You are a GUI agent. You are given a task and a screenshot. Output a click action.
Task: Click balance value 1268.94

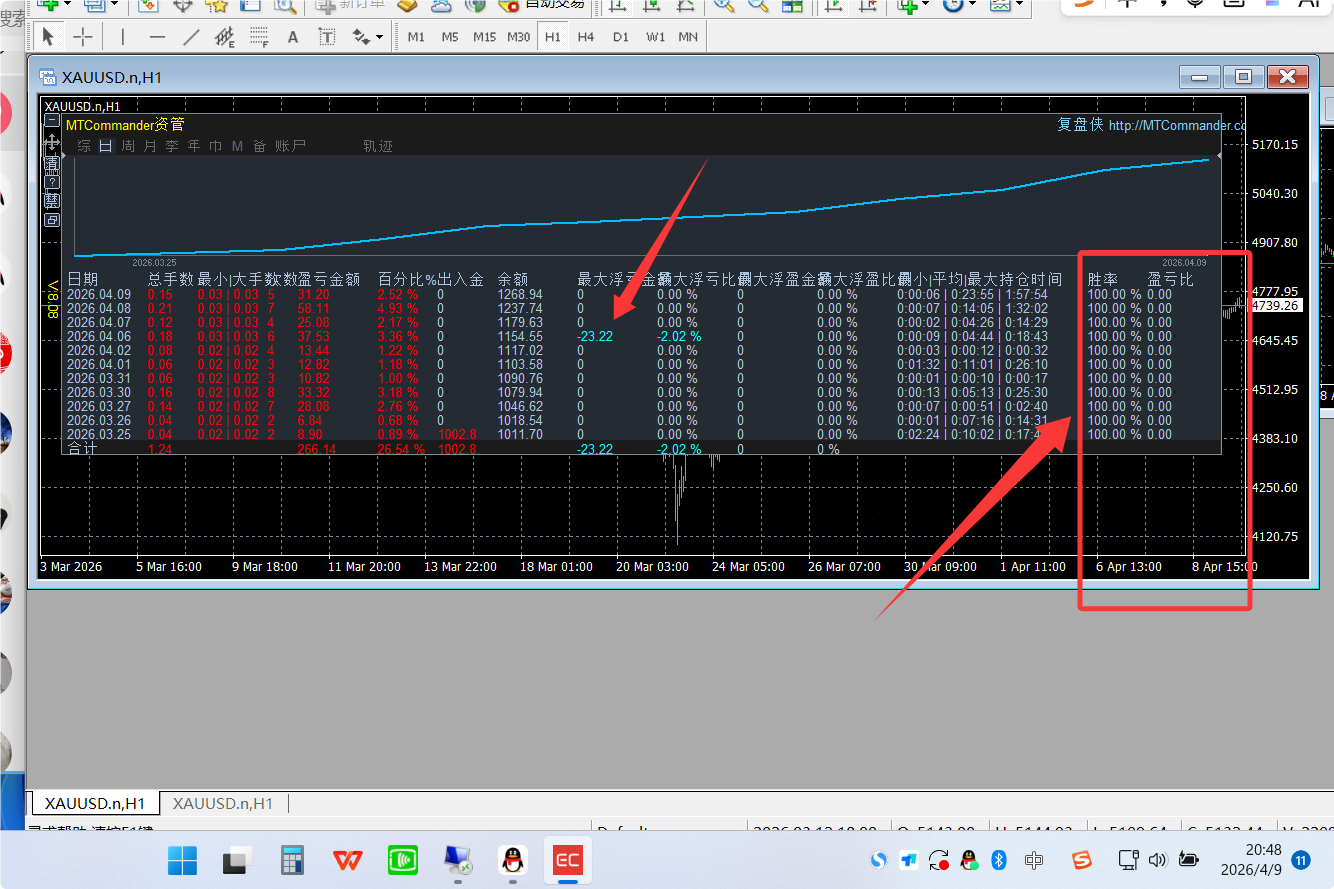[x=520, y=295]
